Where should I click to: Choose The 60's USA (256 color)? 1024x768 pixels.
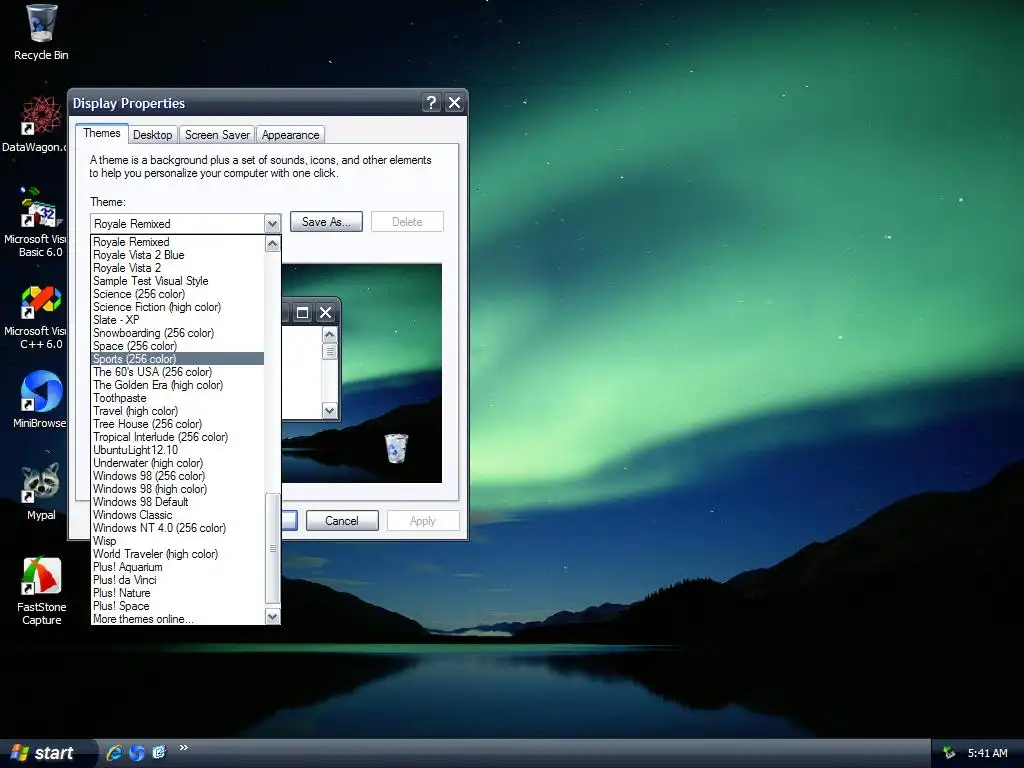coord(178,372)
